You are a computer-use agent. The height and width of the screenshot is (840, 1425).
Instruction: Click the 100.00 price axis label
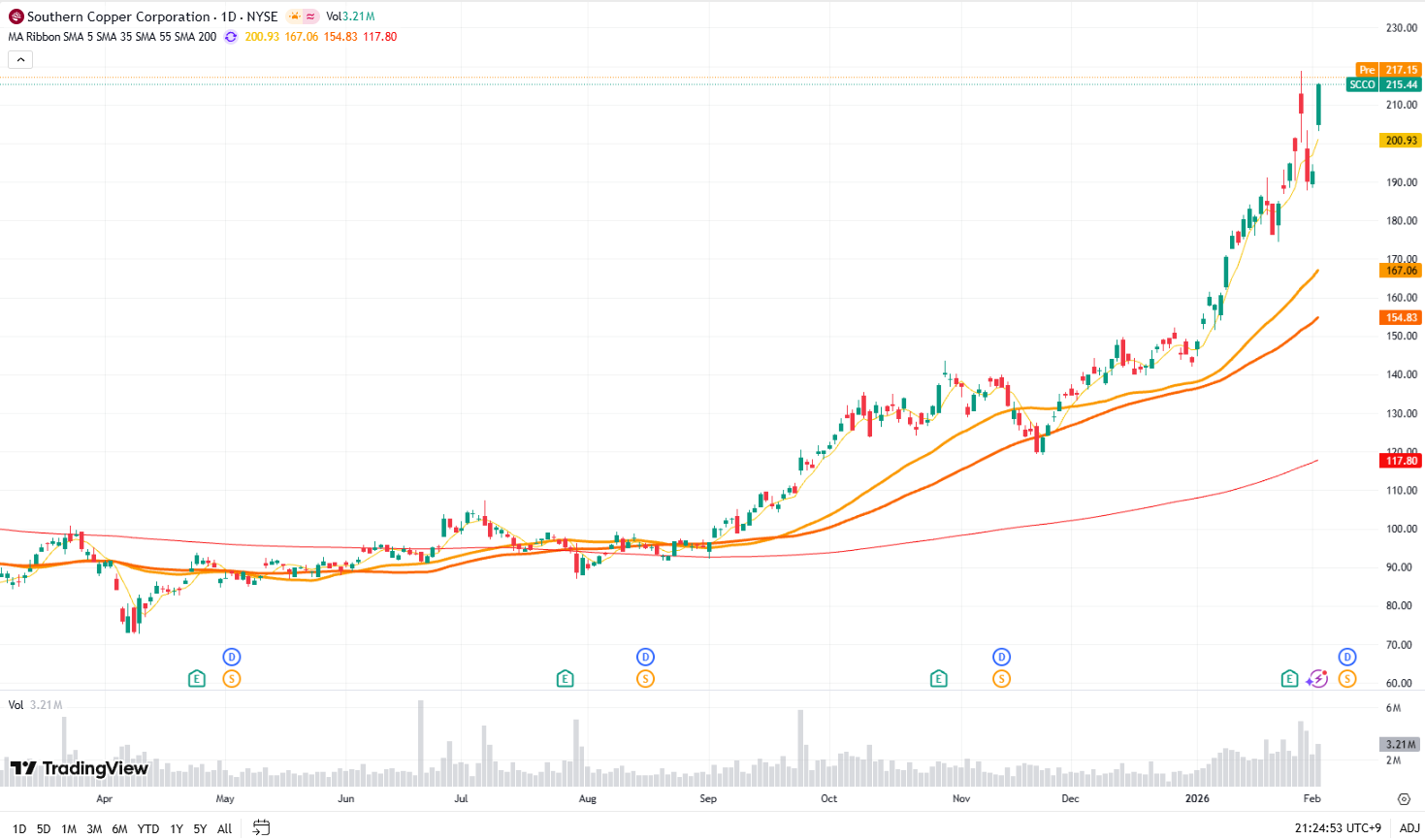pos(1402,530)
